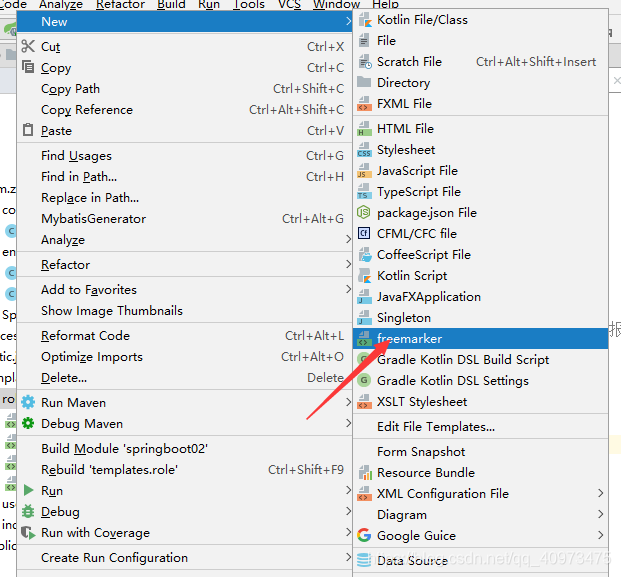Expand the Analyze submenu arrow
This screenshot has height=577, width=621.
click(x=348, y=240)
